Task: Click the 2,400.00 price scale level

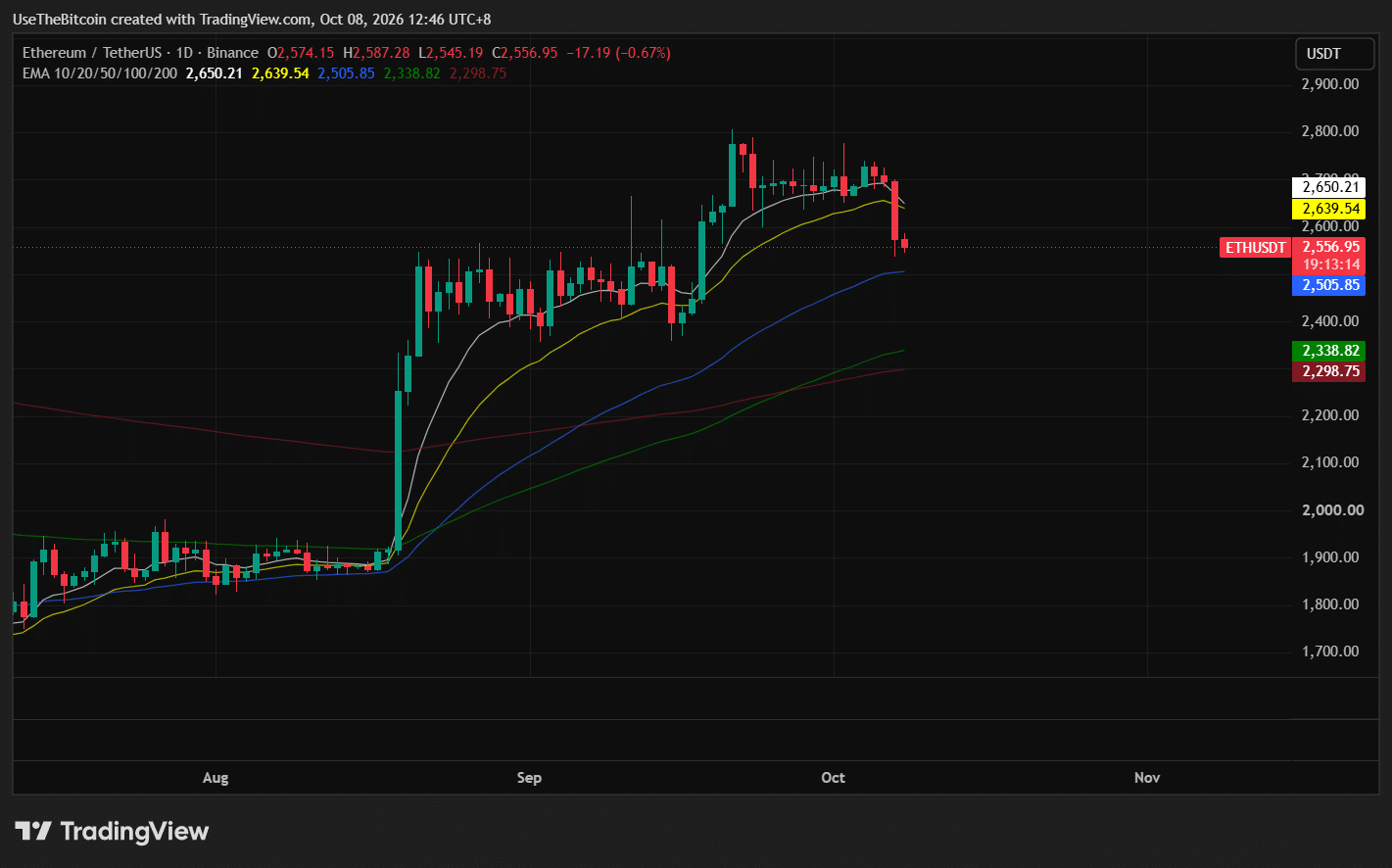Action: click(1329, 321)
